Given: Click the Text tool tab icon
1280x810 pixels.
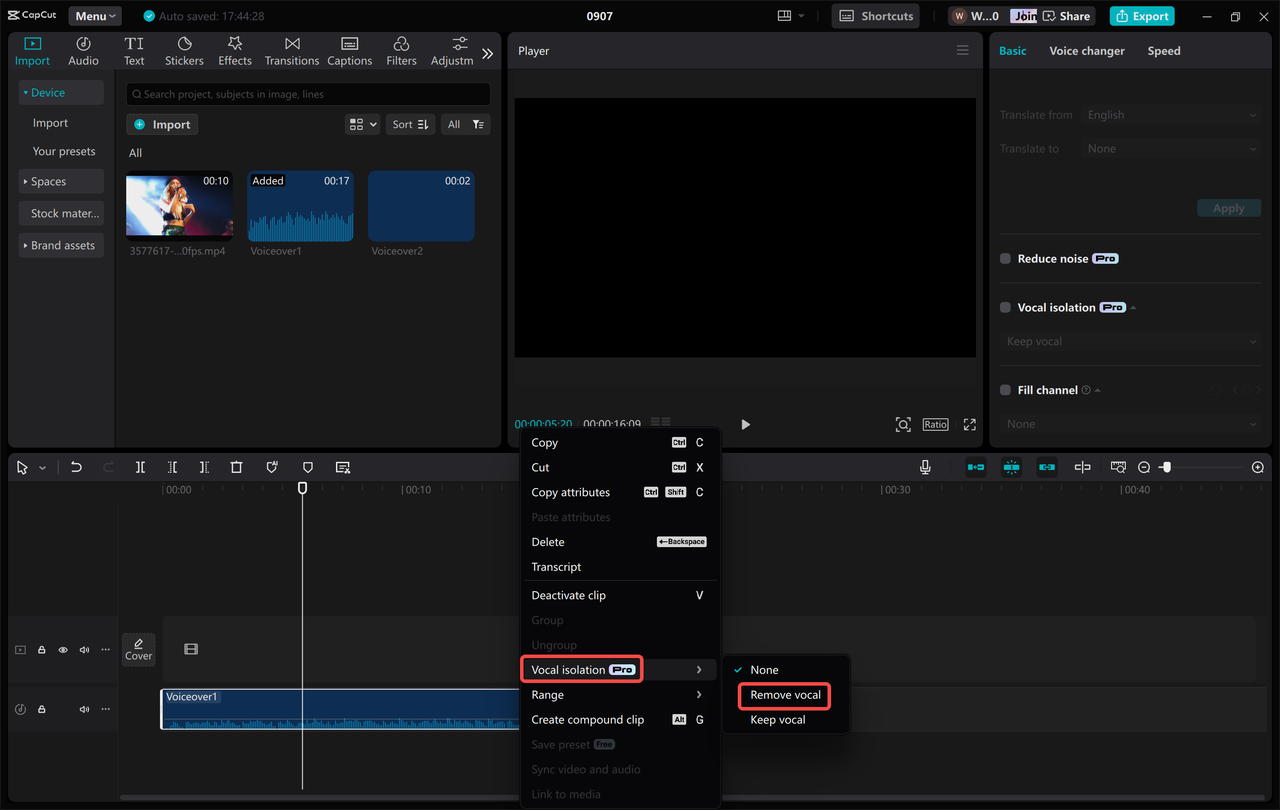Looking at the screenshot, I should 134,51.
